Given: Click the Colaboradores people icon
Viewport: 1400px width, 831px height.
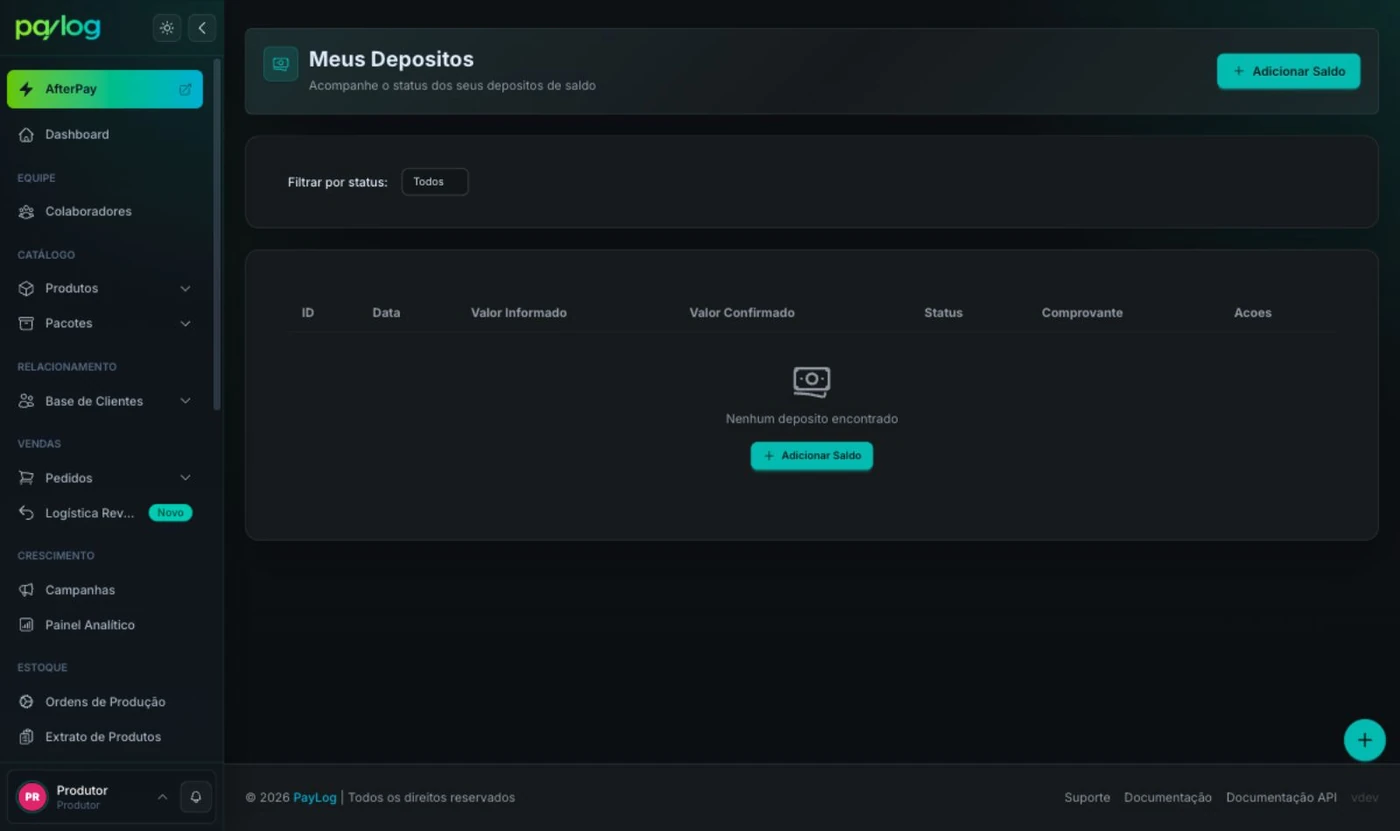Looking at the screenshot, I should click(x=26, y=211).
